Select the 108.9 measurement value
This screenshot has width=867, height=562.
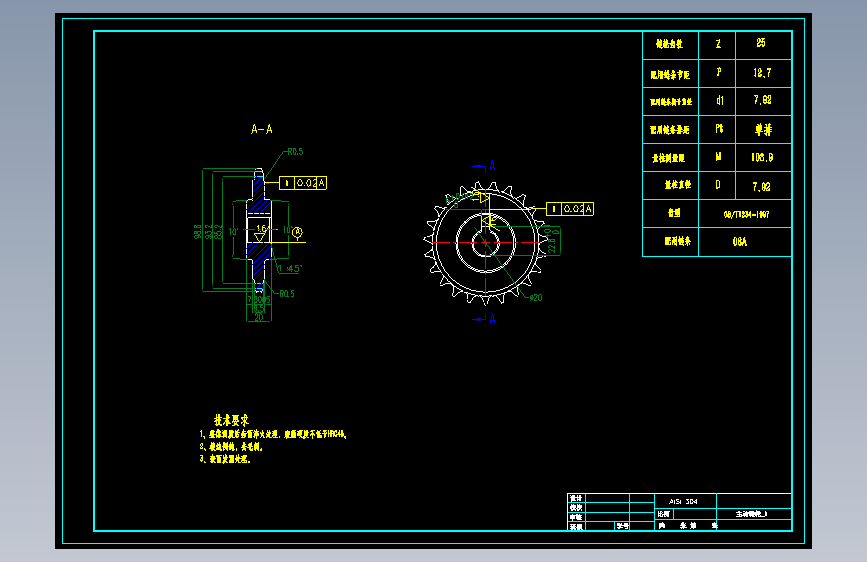[762, 158]
